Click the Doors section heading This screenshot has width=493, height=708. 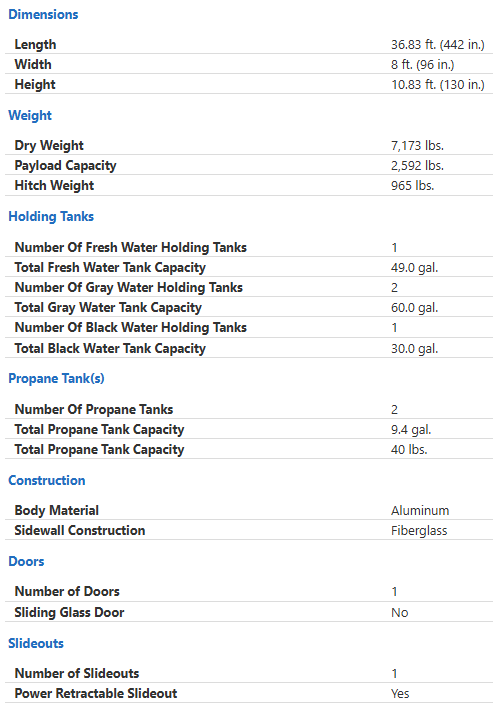pos(26,561)
